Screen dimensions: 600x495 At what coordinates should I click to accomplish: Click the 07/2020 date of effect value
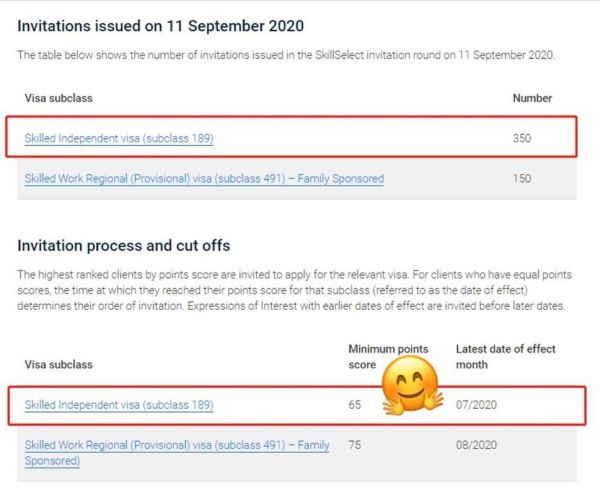click(476, 405)
